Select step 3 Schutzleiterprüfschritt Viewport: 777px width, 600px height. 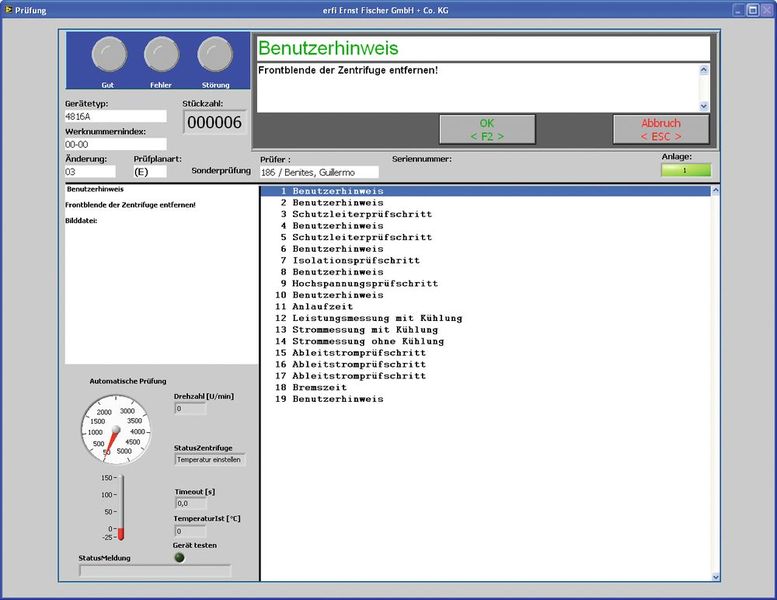click(x=485, y=214)
